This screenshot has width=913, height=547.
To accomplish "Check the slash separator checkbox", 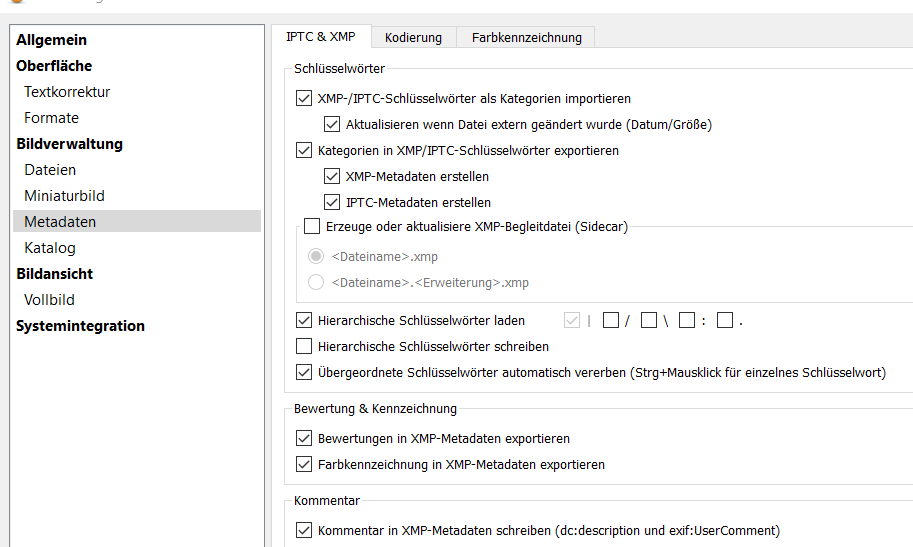I will coord(611,321).
